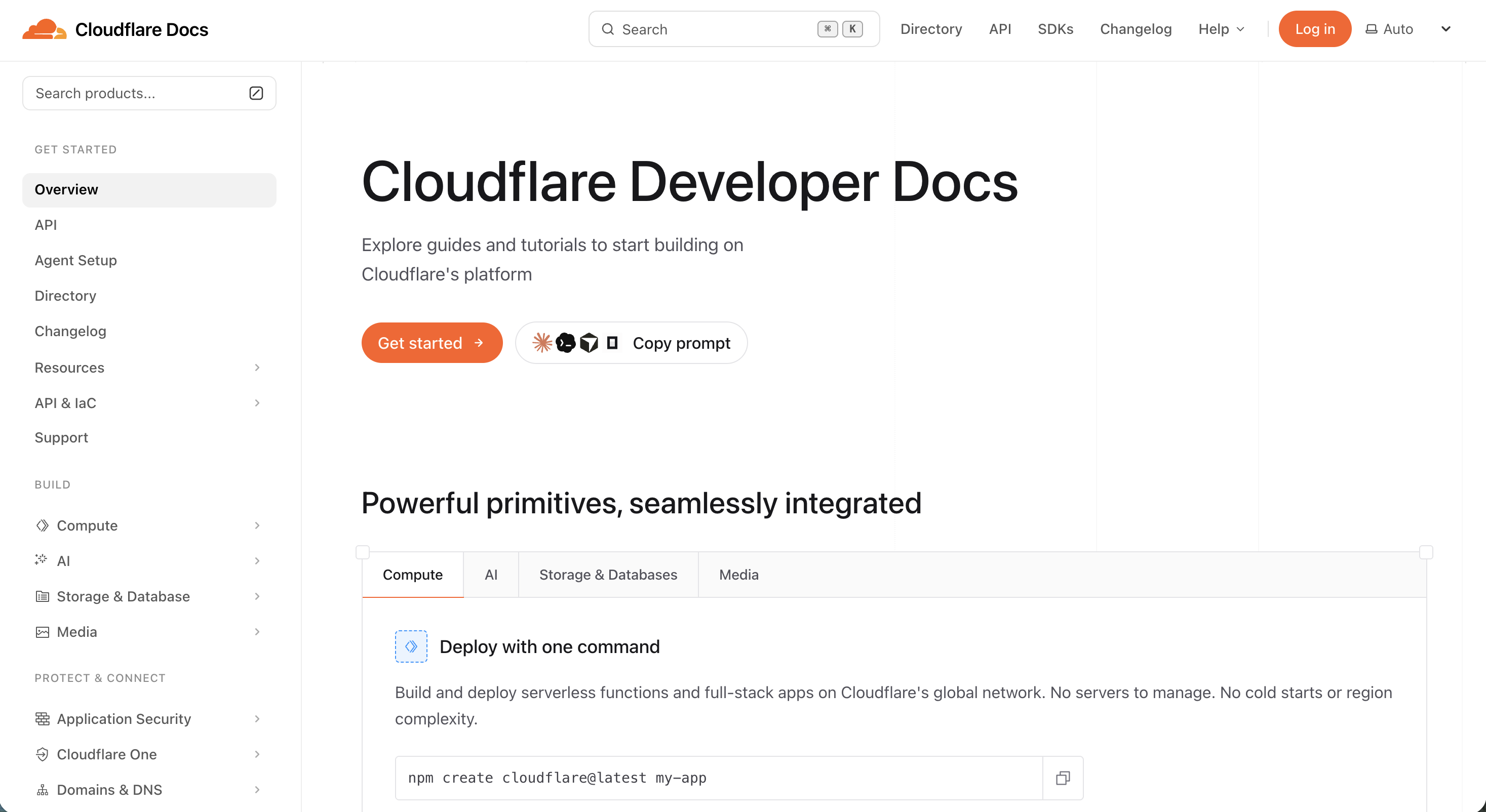Focus the Search products input field
Screen dimensions: 1486x812
coord(149,93)
